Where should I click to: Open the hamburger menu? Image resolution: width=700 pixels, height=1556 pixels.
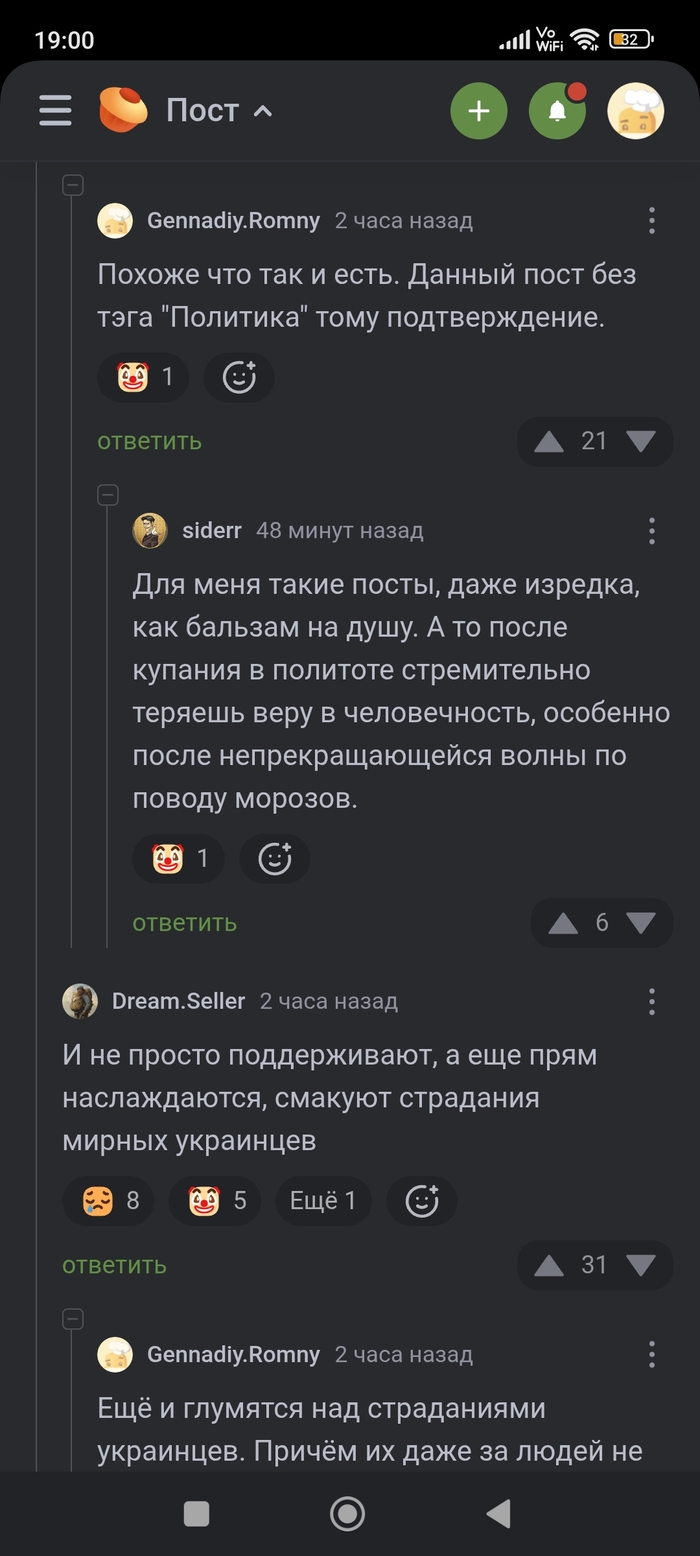point(55,110)
